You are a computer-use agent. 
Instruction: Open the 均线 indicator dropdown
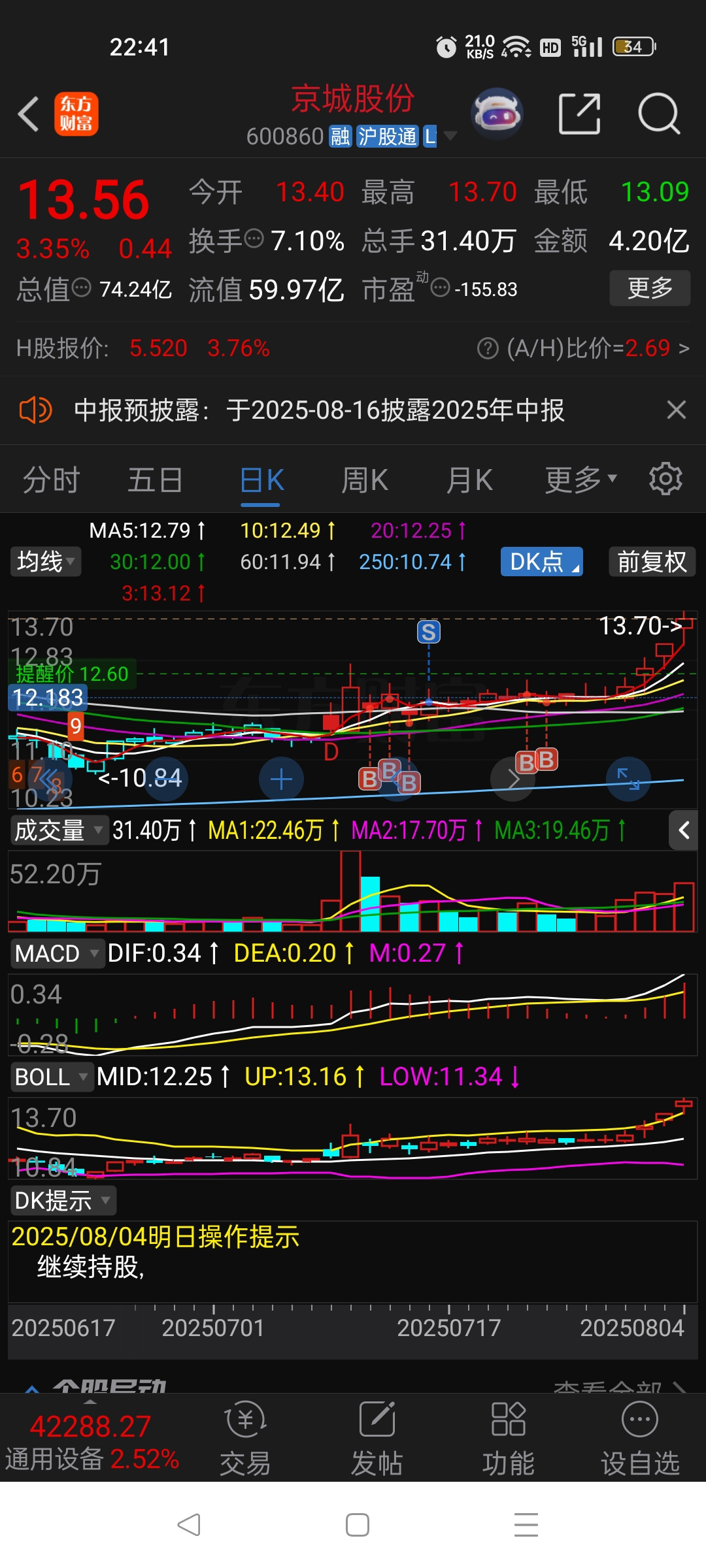click(46, 562)
